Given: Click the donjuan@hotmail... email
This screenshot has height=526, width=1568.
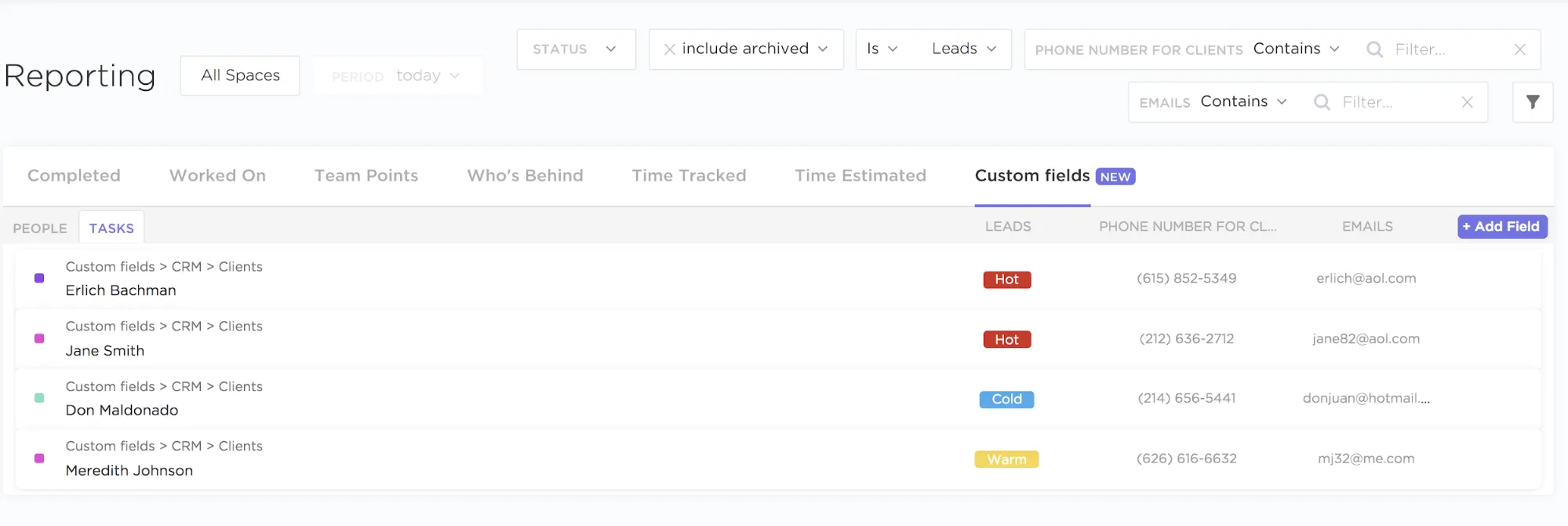Looking at the screenshot, I should click(x=1366, y=399).
